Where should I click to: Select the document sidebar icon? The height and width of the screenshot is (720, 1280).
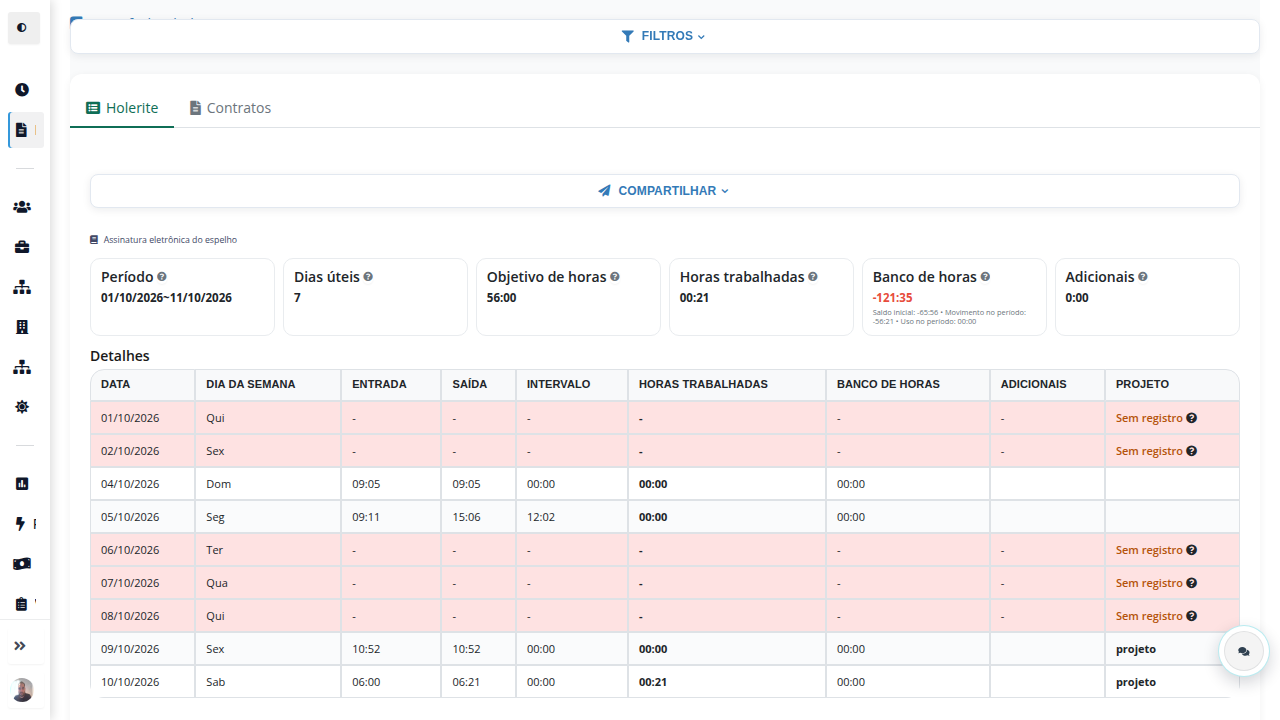(x=22, y=130)
